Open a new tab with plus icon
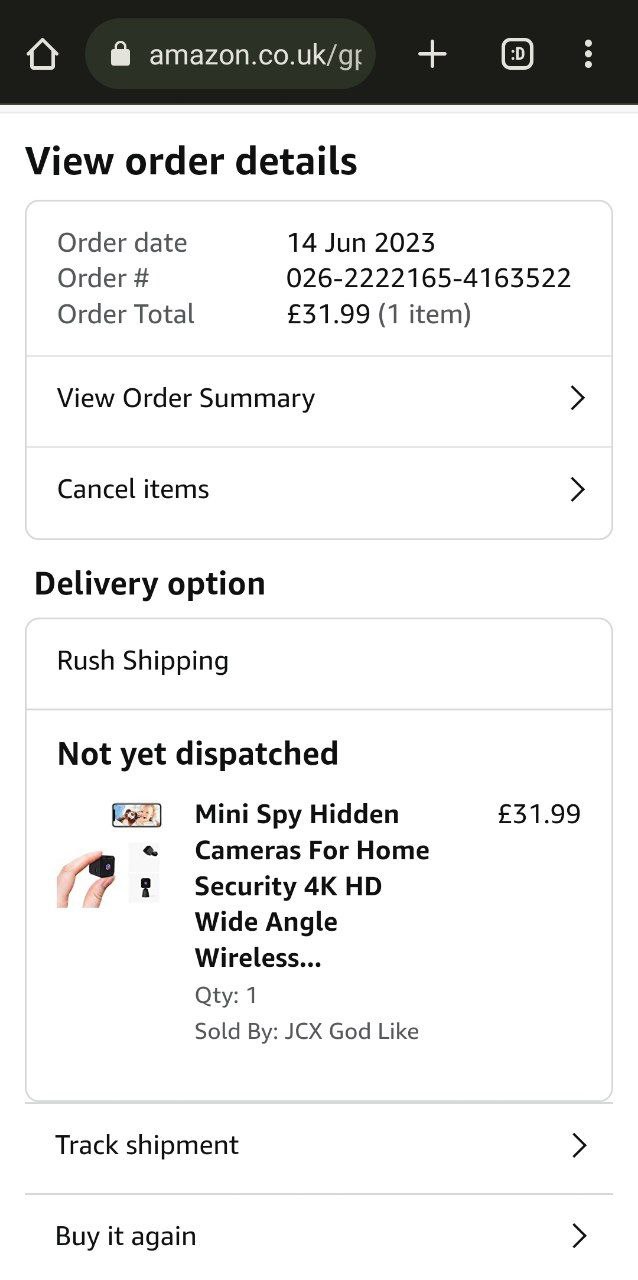This screenshot has width=638, height=1280. 432,54
